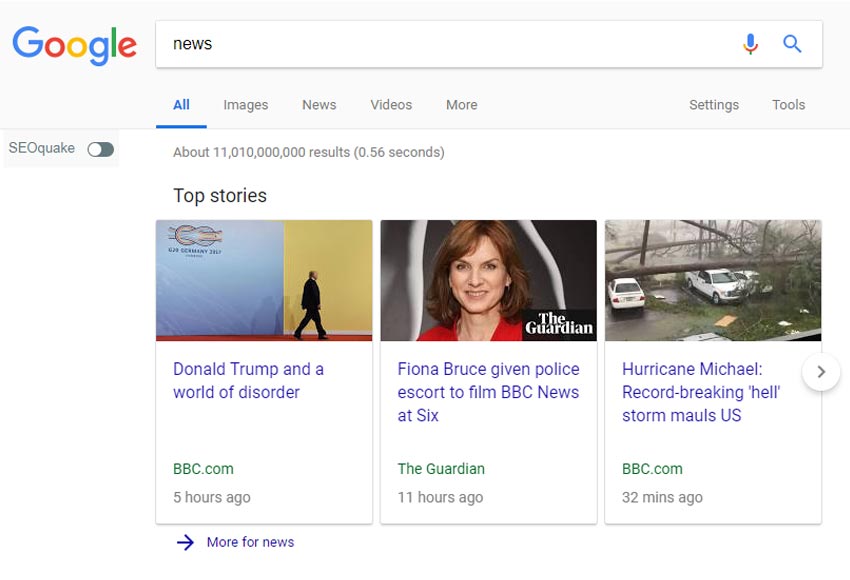Click the Google logo

click(74, 46)
